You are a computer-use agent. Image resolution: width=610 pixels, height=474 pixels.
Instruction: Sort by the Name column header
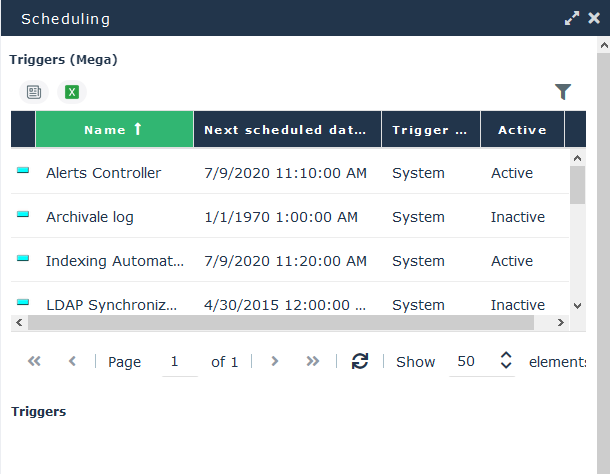114,130
